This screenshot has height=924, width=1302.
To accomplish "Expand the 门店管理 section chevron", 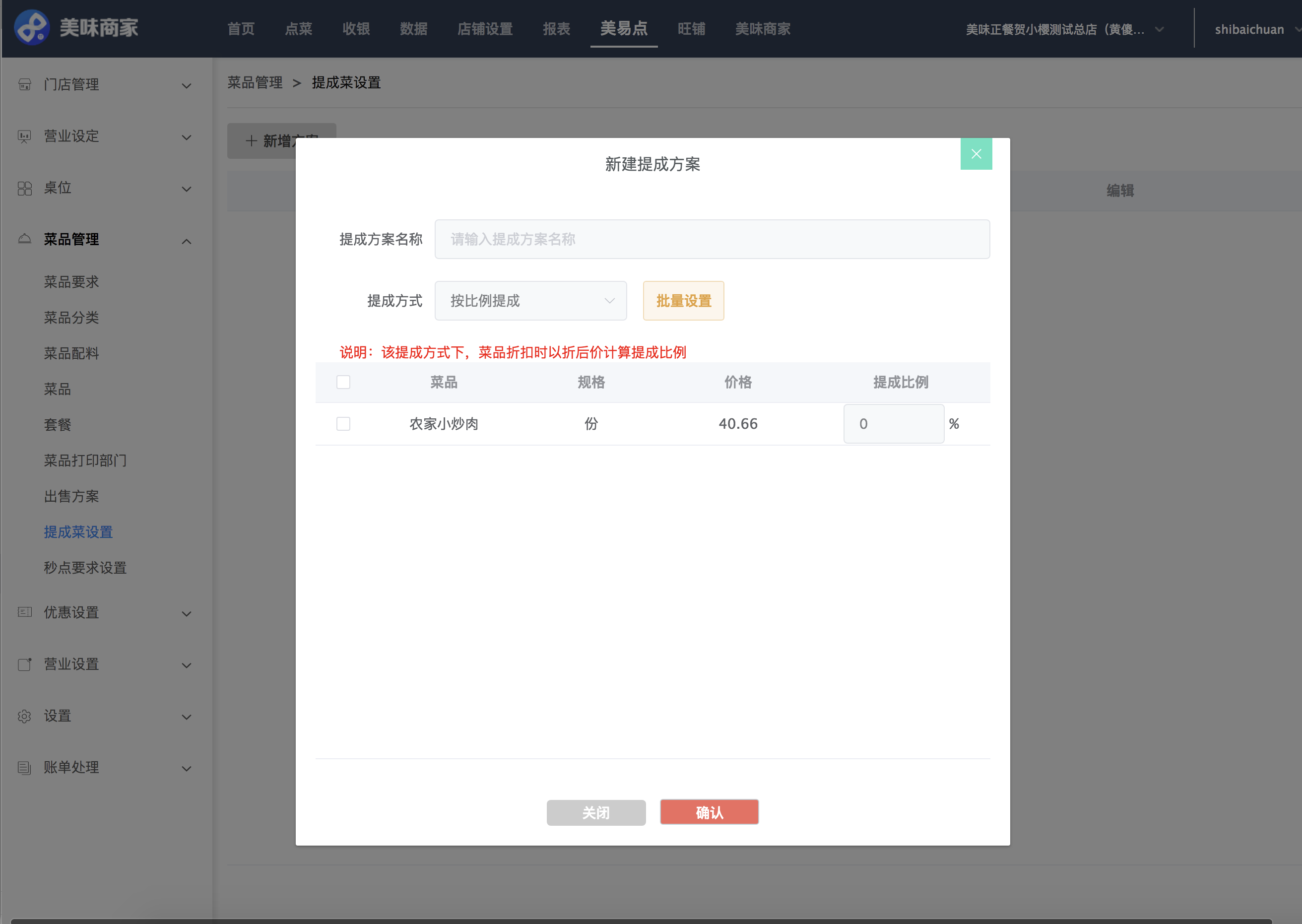I will click(x=186, y=85).
